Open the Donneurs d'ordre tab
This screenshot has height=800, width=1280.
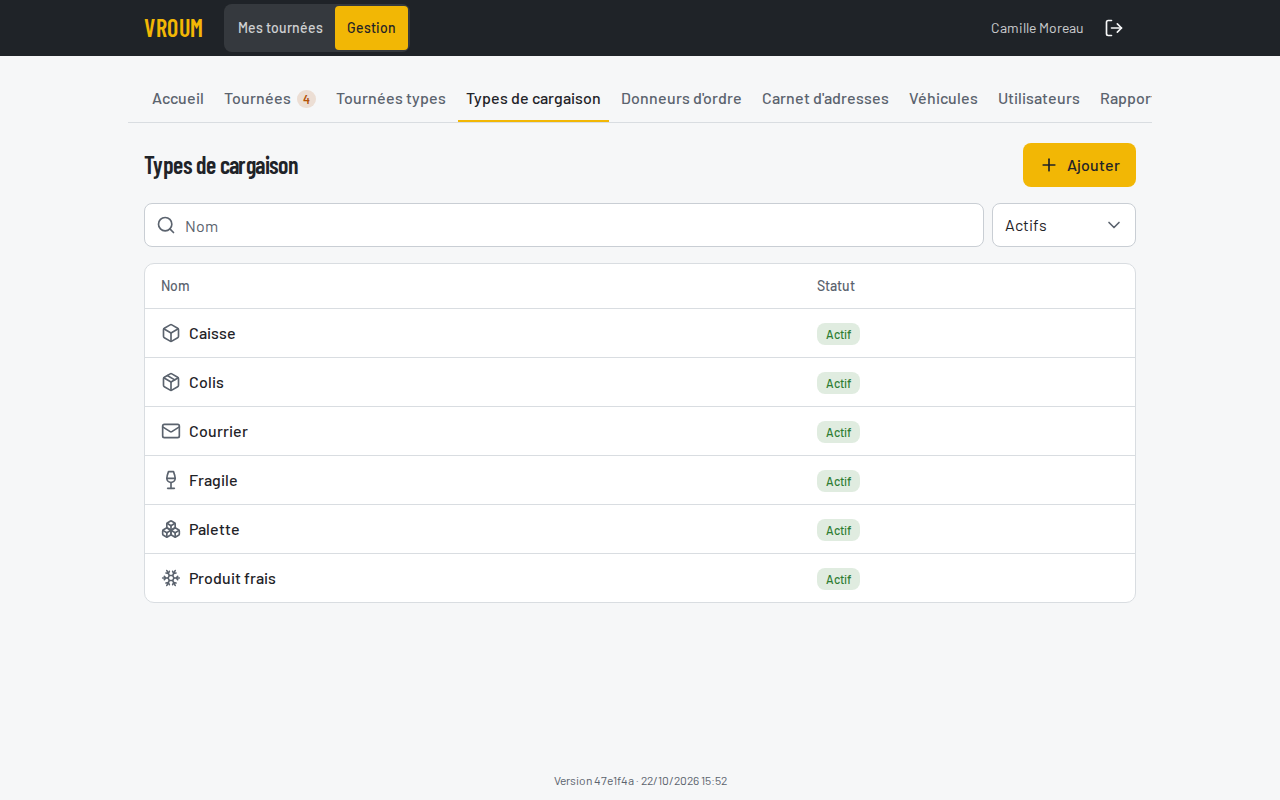click(681, 99)
